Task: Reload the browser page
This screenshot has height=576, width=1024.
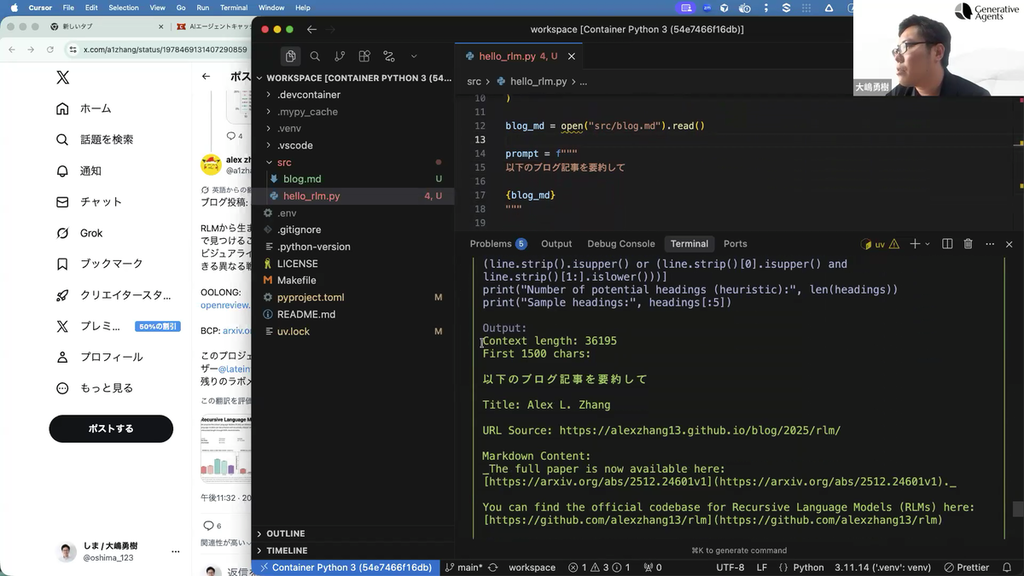Action: point(50,50)
